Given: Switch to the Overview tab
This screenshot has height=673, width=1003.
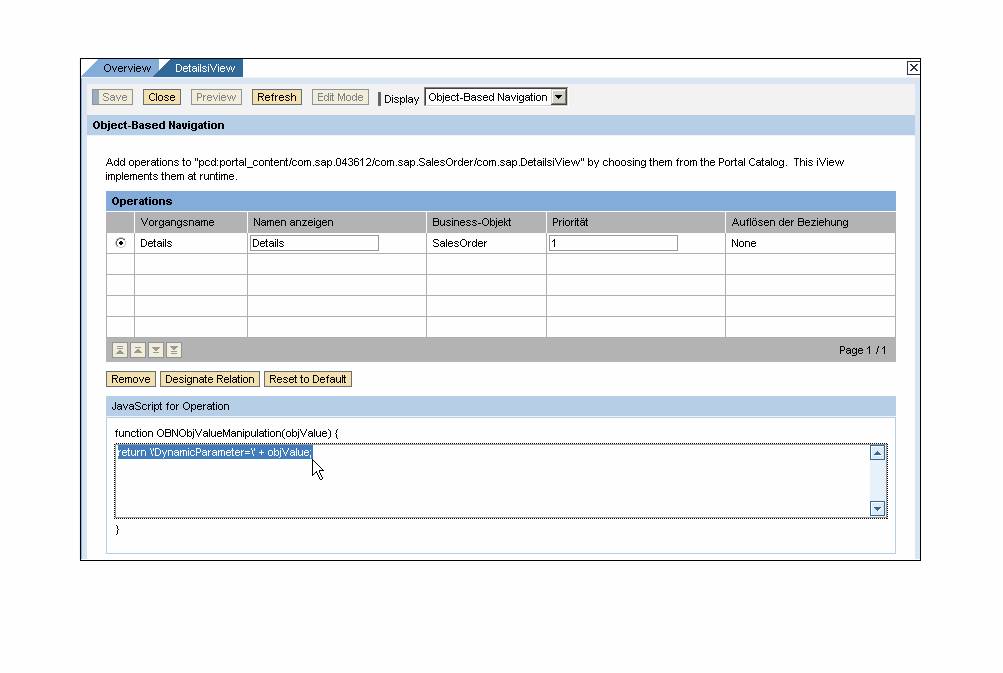Looking at the screenshot, I should point(126,68).
